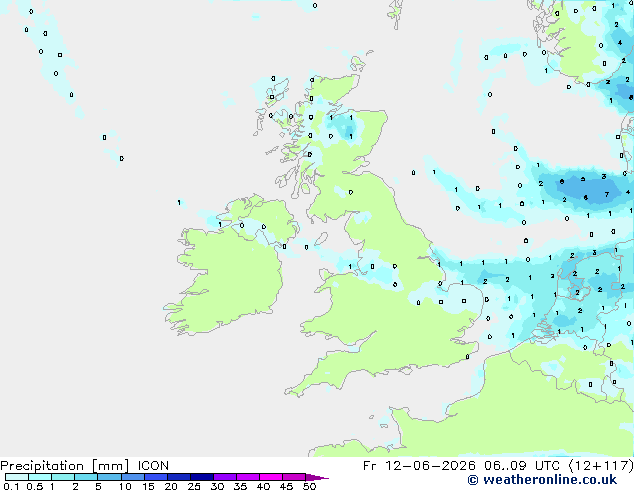Click the '(12+117)' forecast run label

click(x=601, y=466)
